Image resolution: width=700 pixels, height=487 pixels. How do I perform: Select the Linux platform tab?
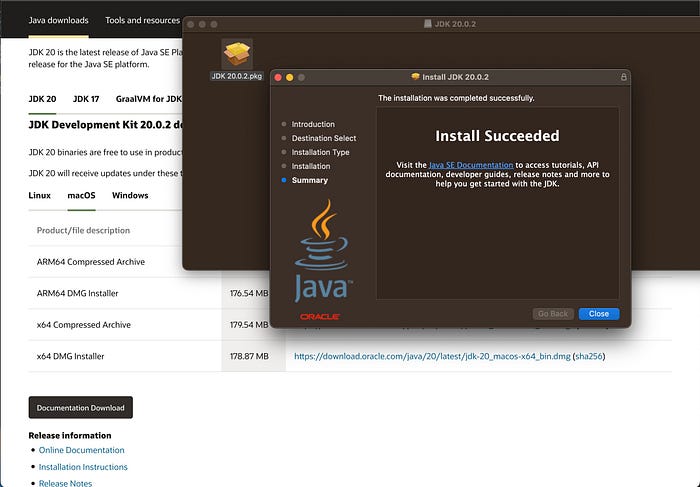pos(40,195)
